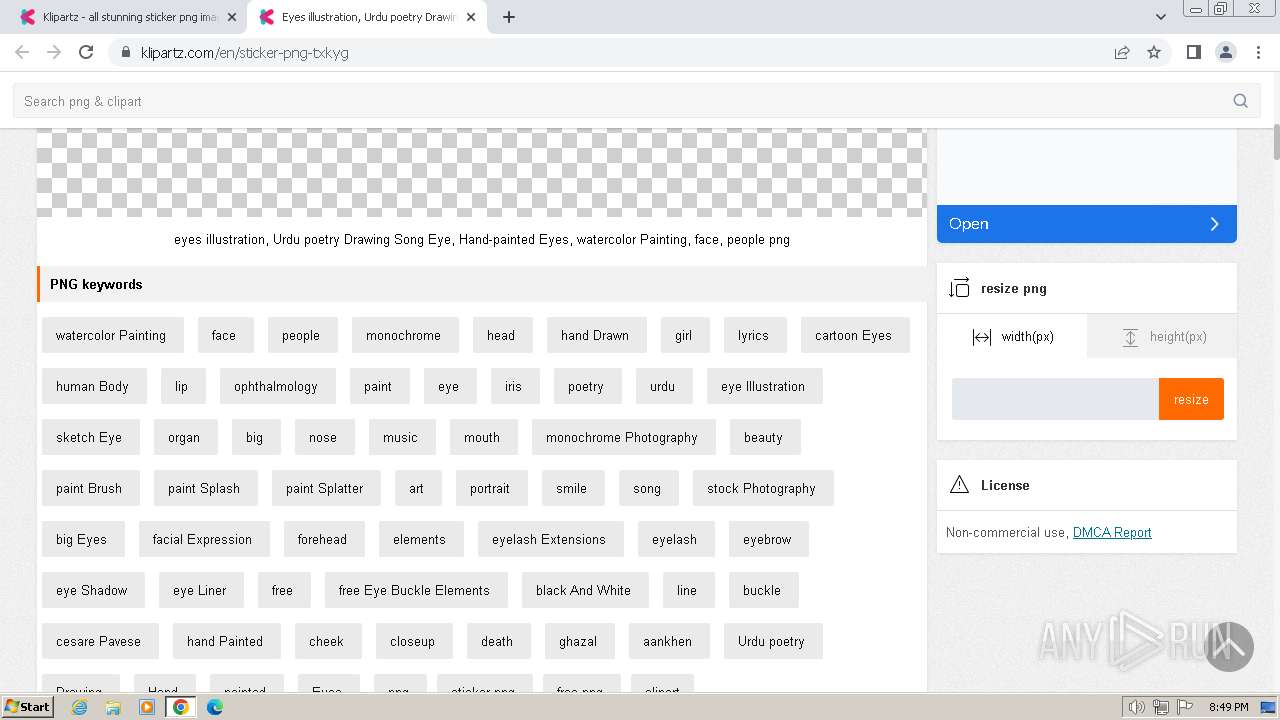Switch to Chrome in taskbar
Image resolution: width=1280 pixels, height=720 pixels.
[x=181, y=707]
